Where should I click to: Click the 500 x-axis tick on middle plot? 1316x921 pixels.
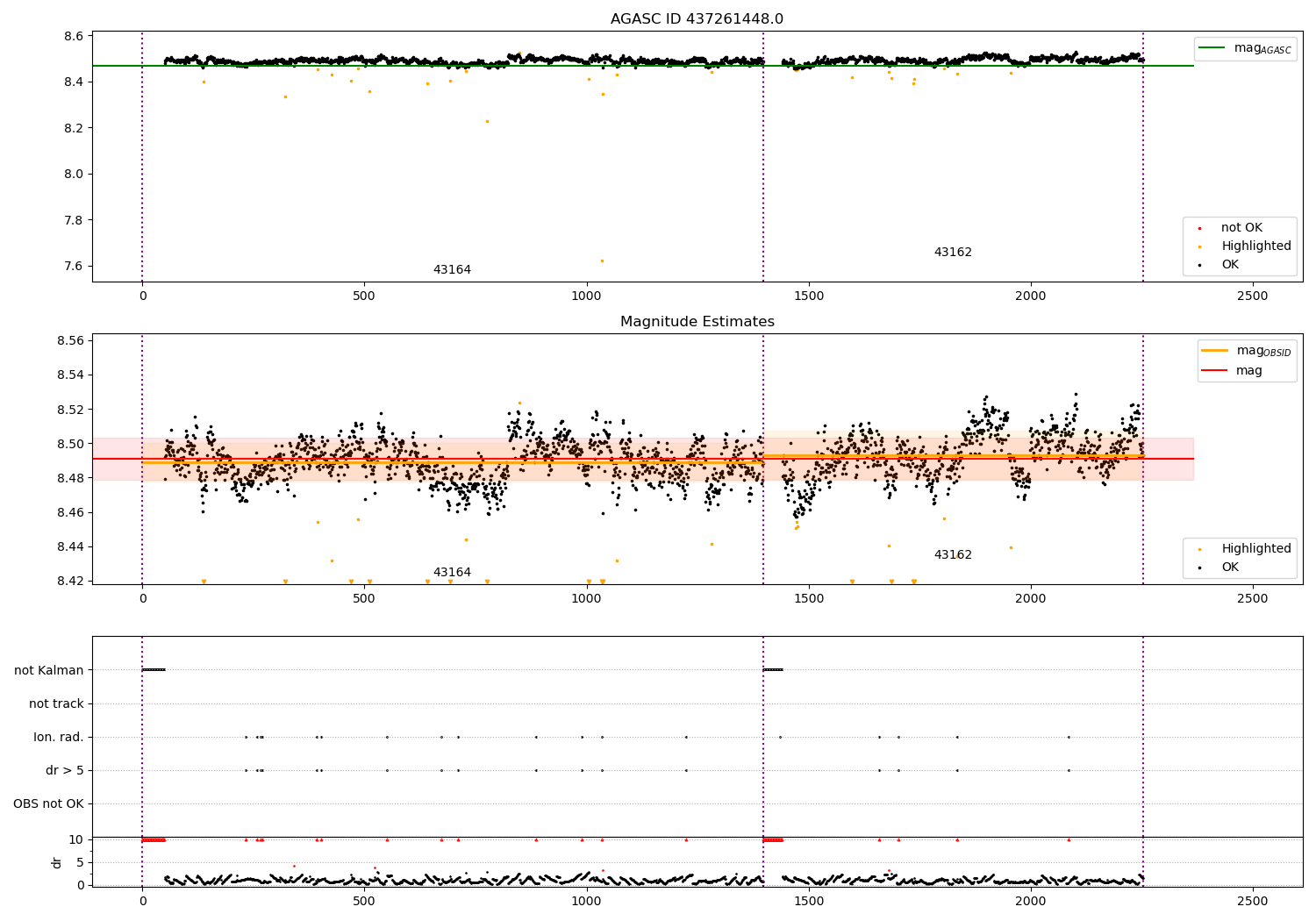tap(364, 598)
